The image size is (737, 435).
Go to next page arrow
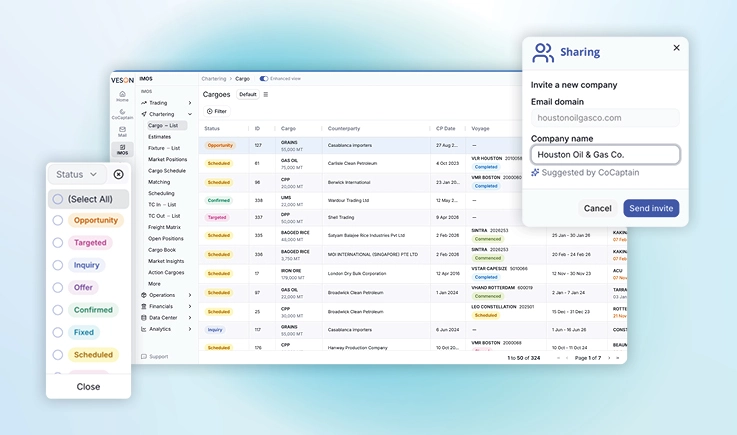point(609,358)
